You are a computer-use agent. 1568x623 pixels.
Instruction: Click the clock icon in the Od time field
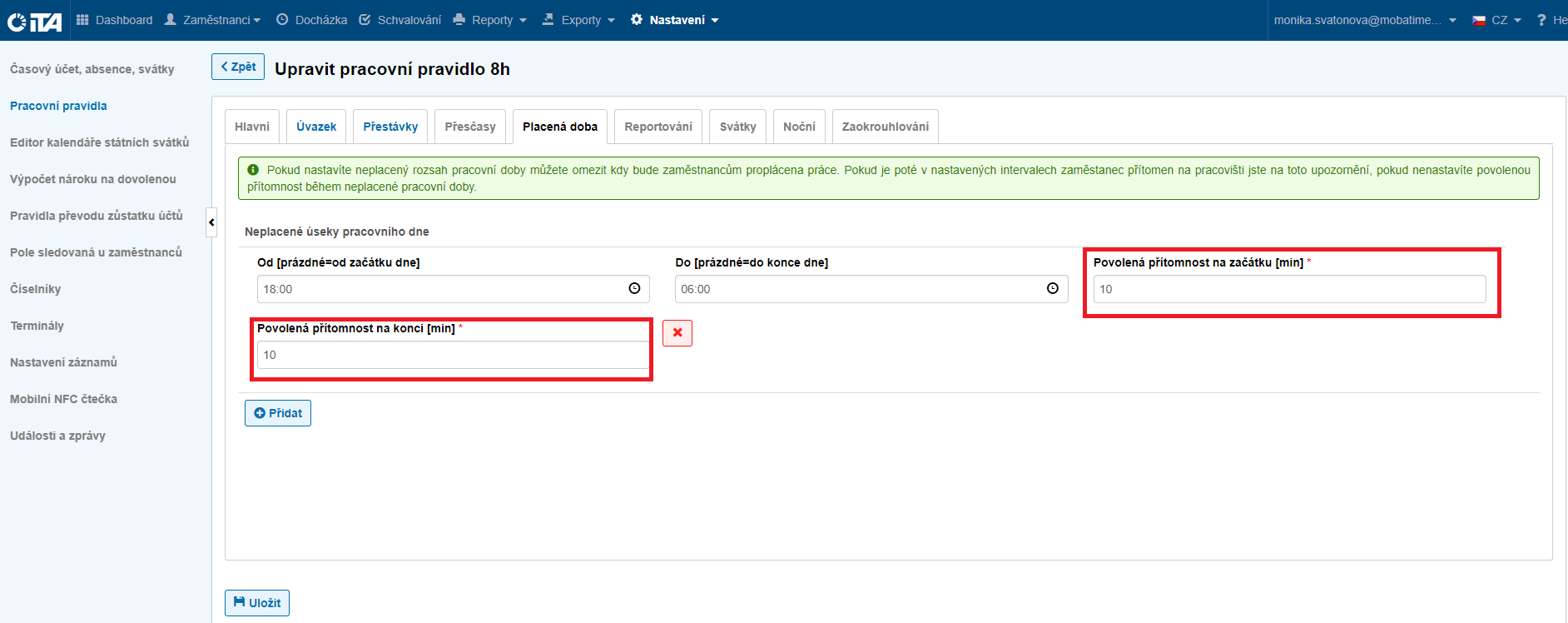(634, 288)
